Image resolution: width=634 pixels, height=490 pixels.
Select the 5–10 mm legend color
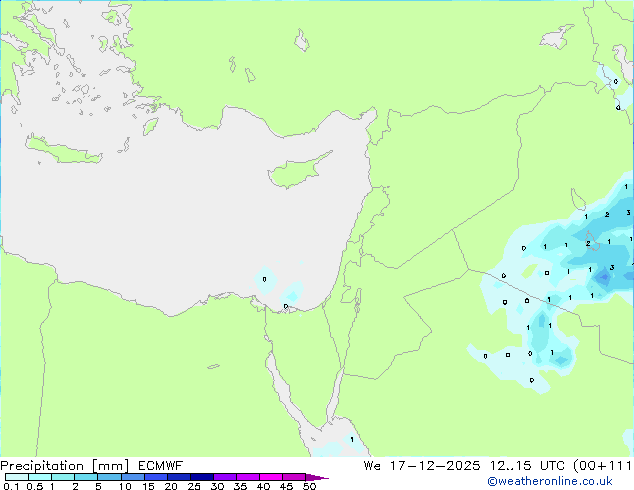coord(109,477)
